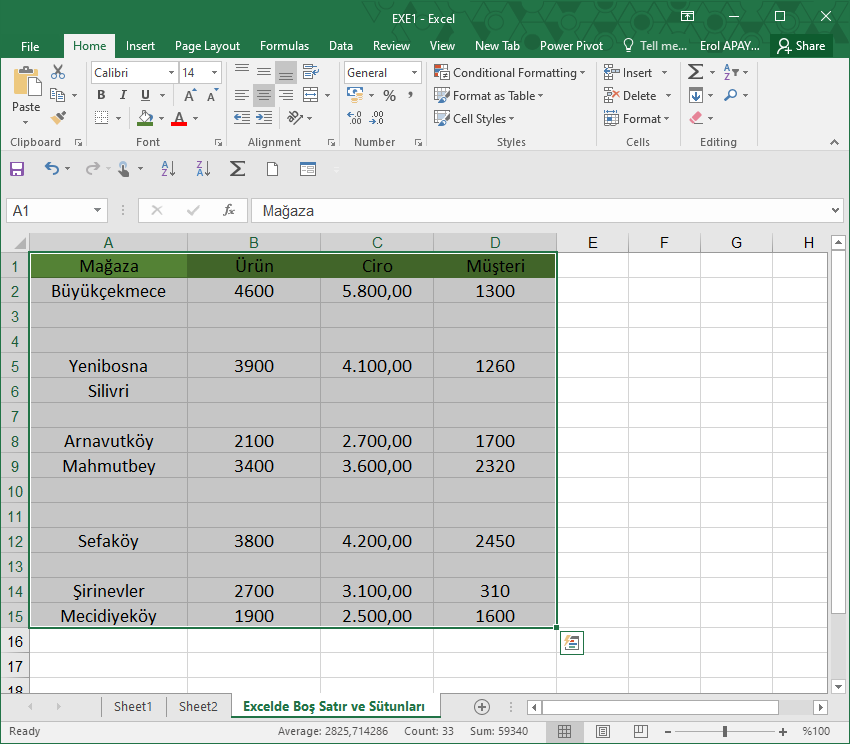Open Conditional Formatting options
Image resolution: width=850 pixels, height=744 pixels.
(510, 72)
